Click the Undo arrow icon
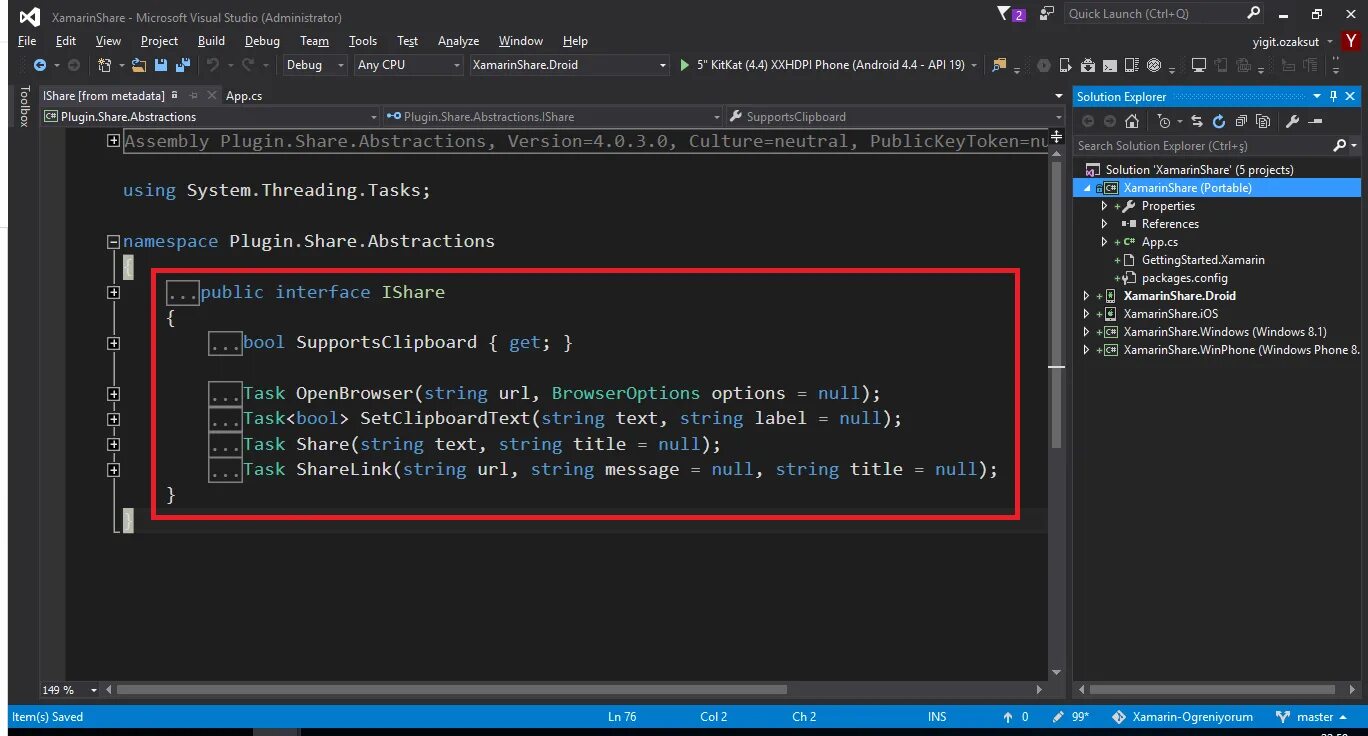Image resolution: width=1368 pixels, height=736 pixels. [212, 65]
